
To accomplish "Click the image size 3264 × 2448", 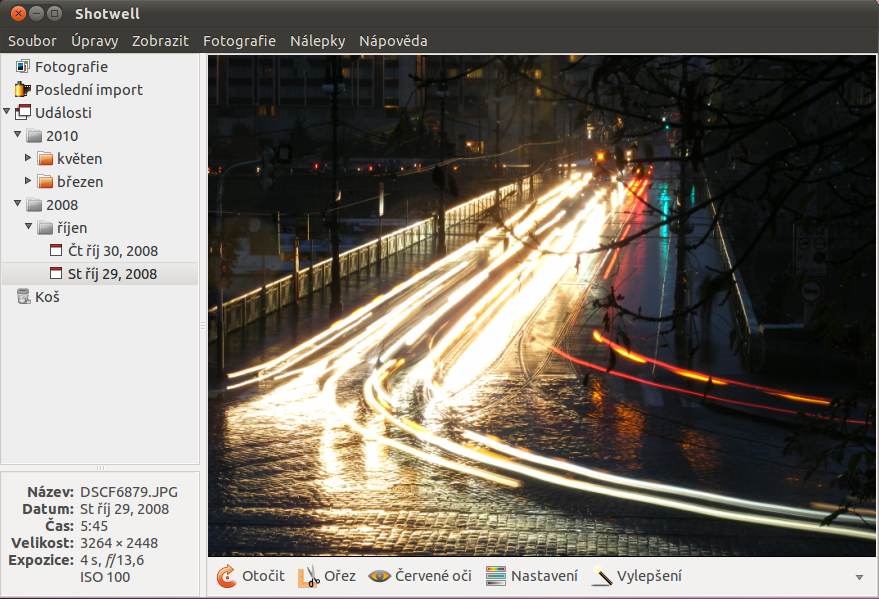I will 119,543.
